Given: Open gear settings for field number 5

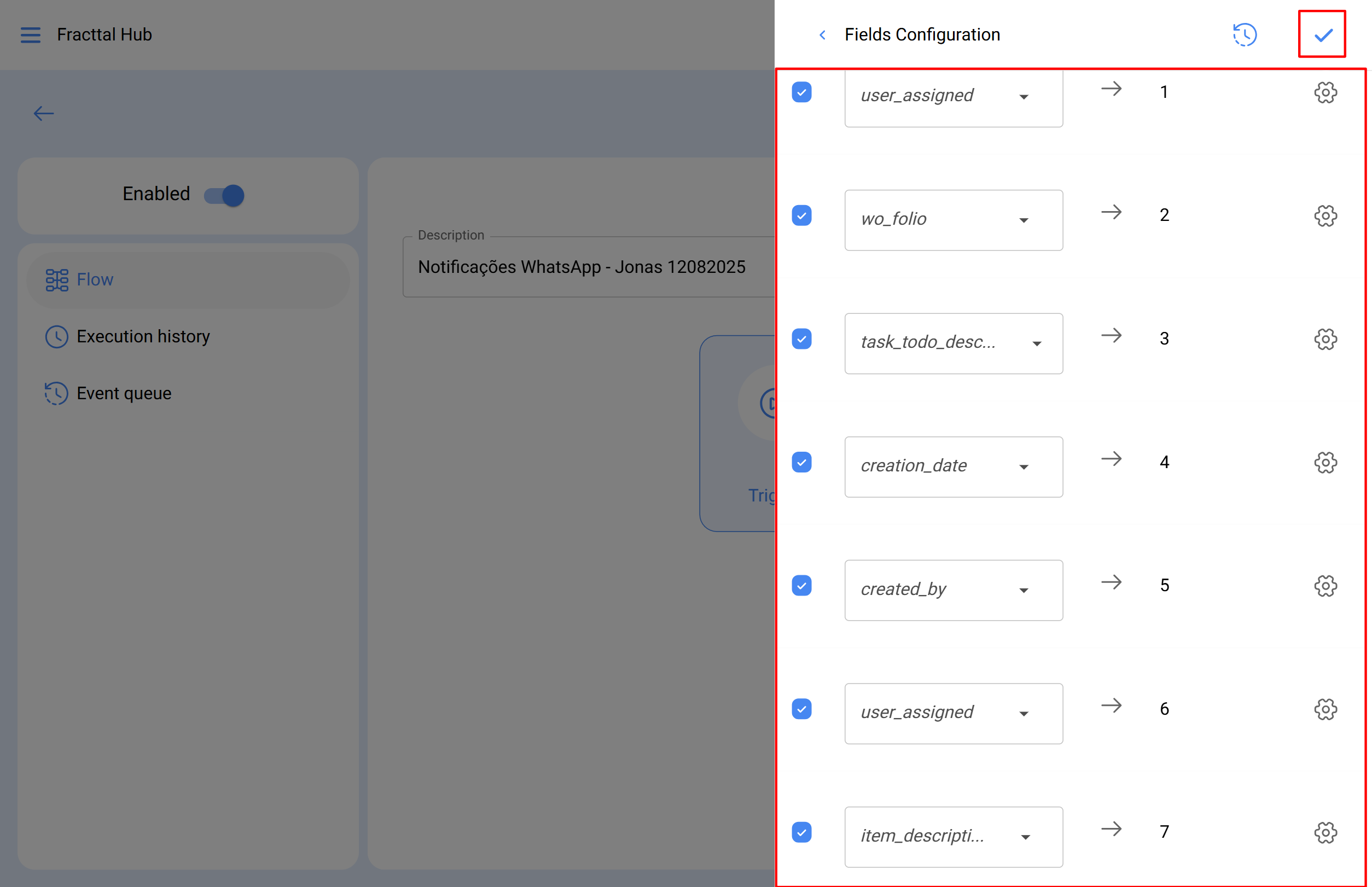Looking at the screenshot, I should coord(1325,586).
